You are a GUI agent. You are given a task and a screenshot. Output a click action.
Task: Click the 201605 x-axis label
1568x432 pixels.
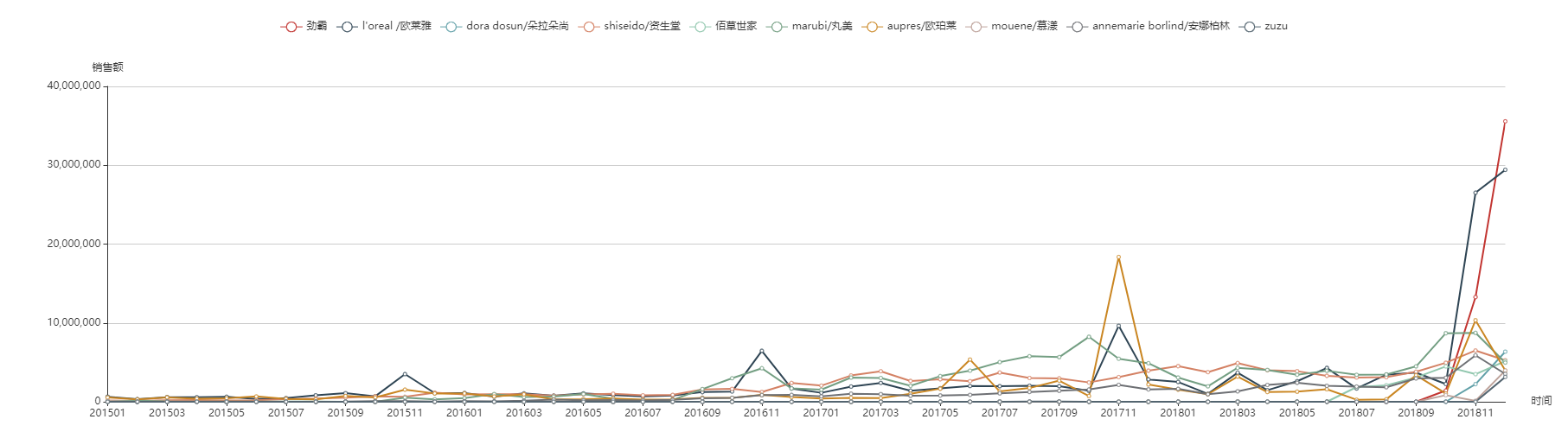(583, 413)
